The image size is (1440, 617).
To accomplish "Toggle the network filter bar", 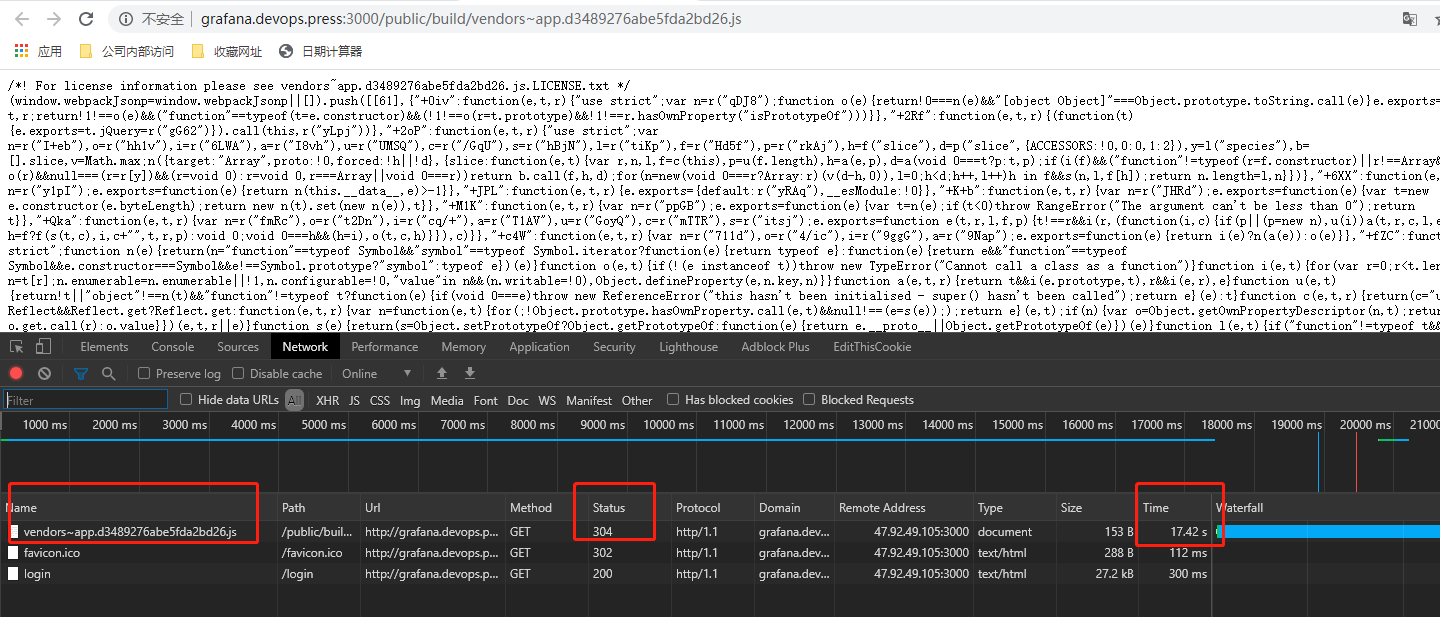I will [x=80, y=372].
